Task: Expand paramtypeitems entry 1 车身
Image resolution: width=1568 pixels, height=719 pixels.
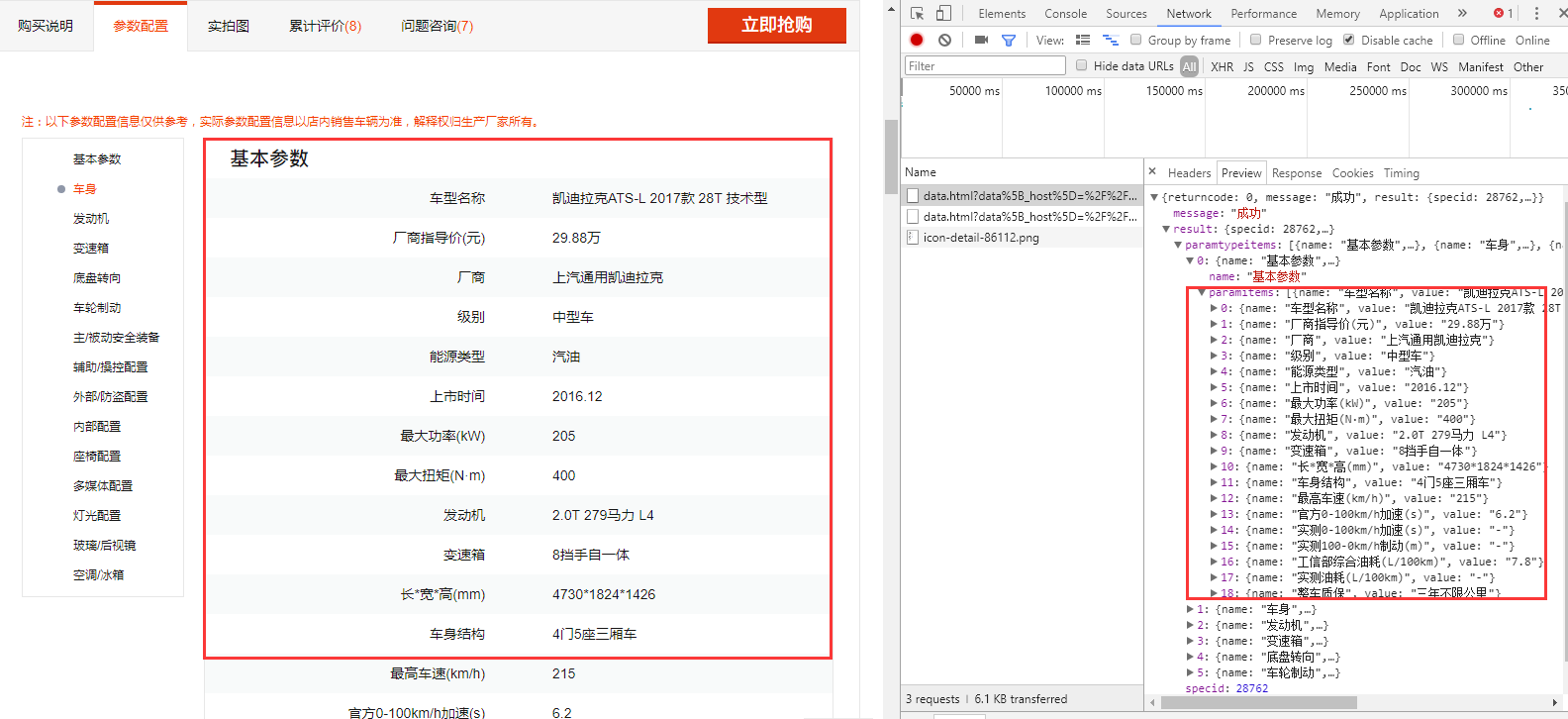Action: (1190, 609)
